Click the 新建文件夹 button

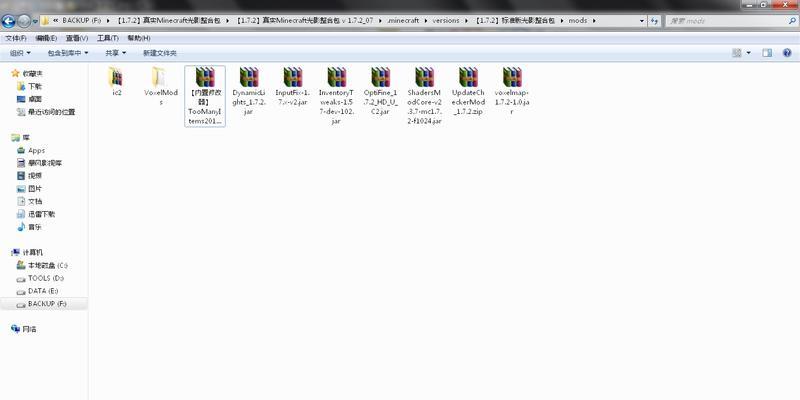point(160,53)
